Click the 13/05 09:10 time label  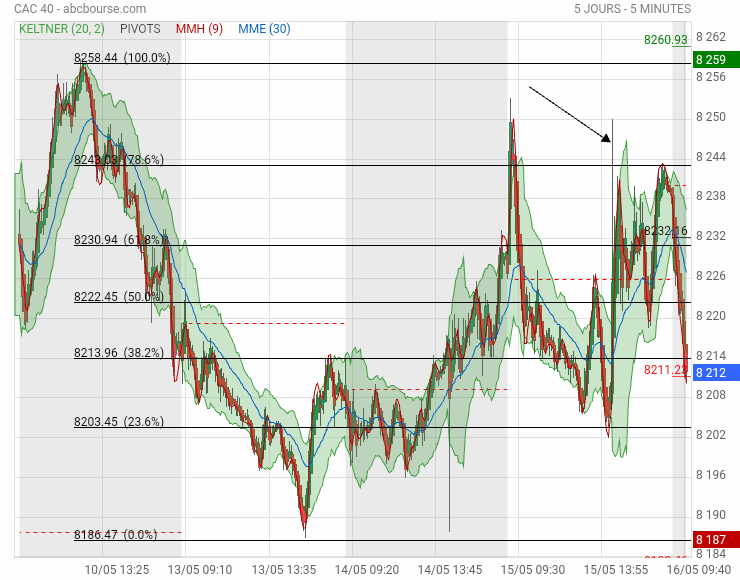(200, 570)
